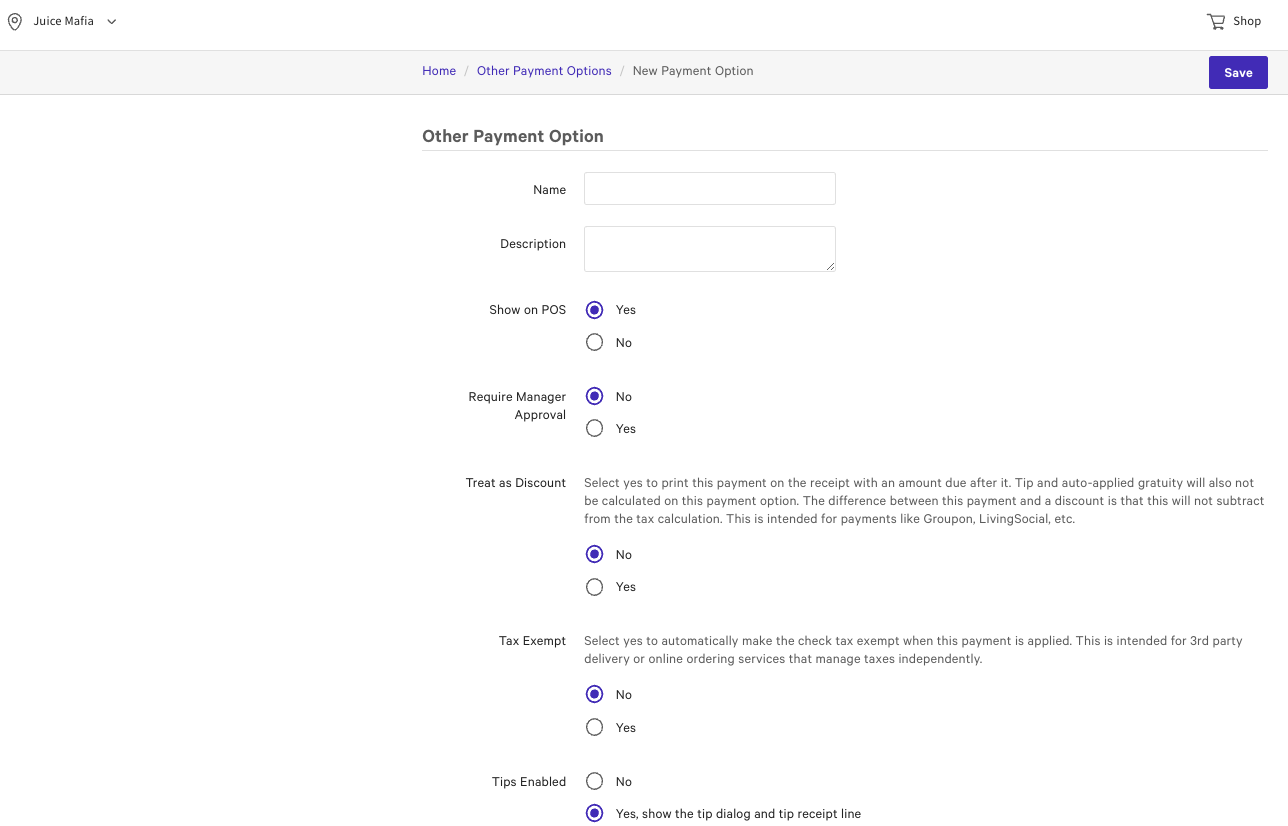Select No under Treat as Discount
Screen dimensions: 1288x826
click(x=594, y=554)
